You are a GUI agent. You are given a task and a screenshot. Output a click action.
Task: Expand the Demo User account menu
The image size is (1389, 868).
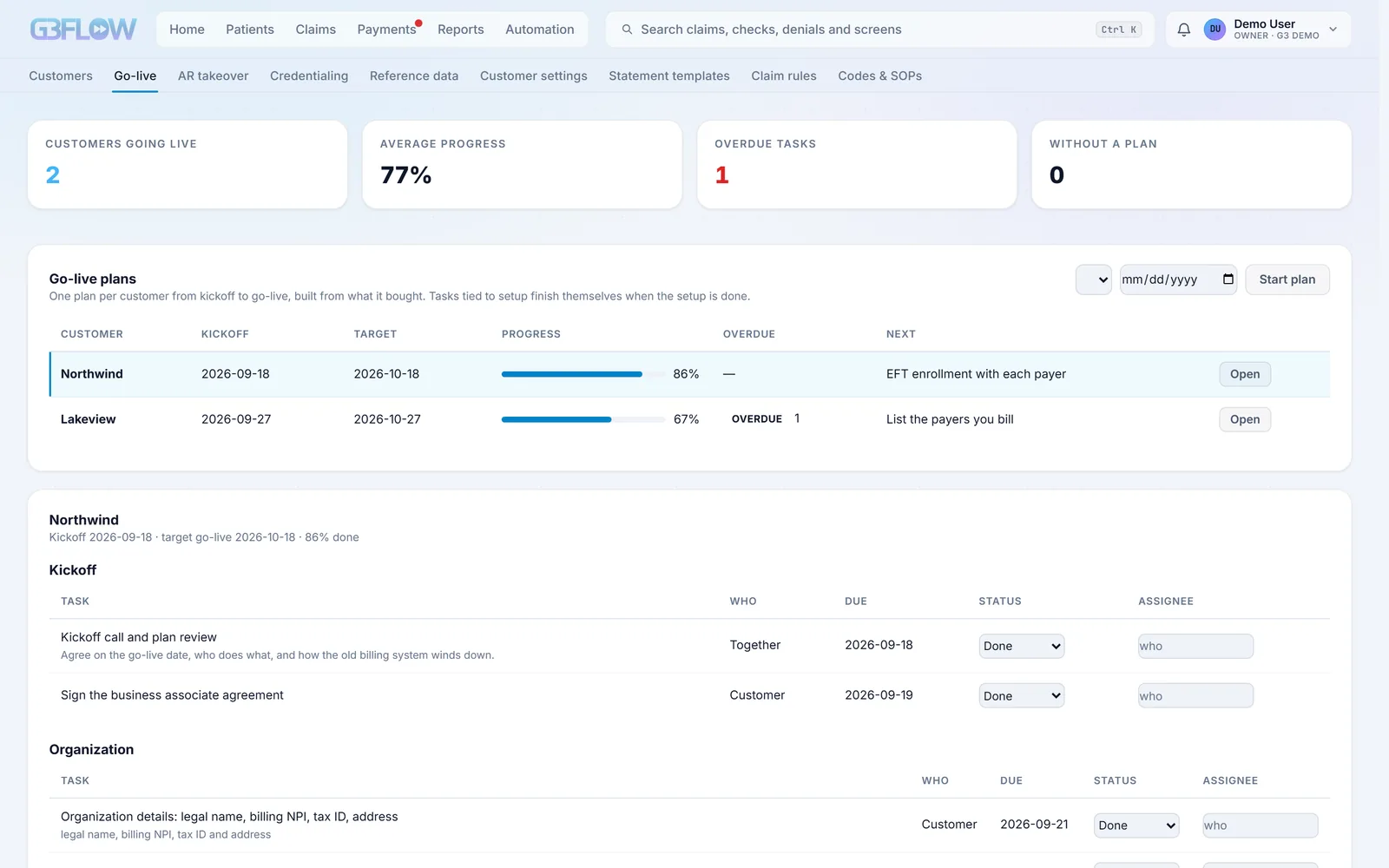(x=1333, y=30)
